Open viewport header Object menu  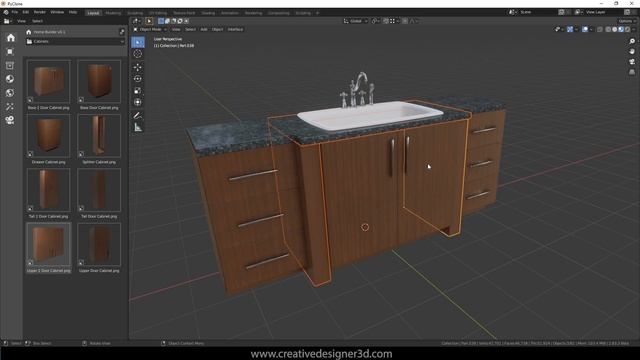pos(217,29)
